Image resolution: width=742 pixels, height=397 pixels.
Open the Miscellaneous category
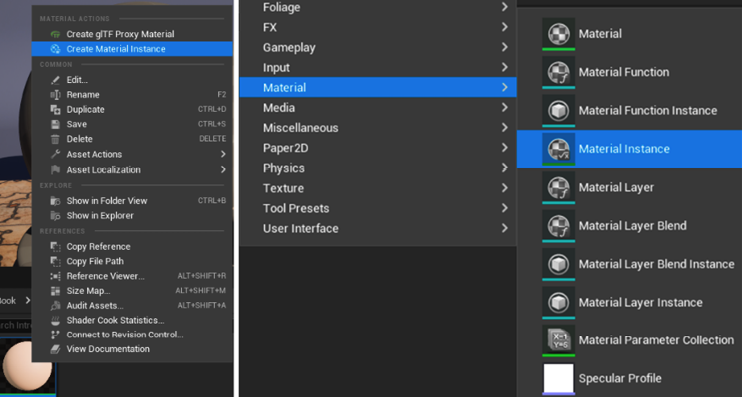pyautogui.click(x=378, y=128)
